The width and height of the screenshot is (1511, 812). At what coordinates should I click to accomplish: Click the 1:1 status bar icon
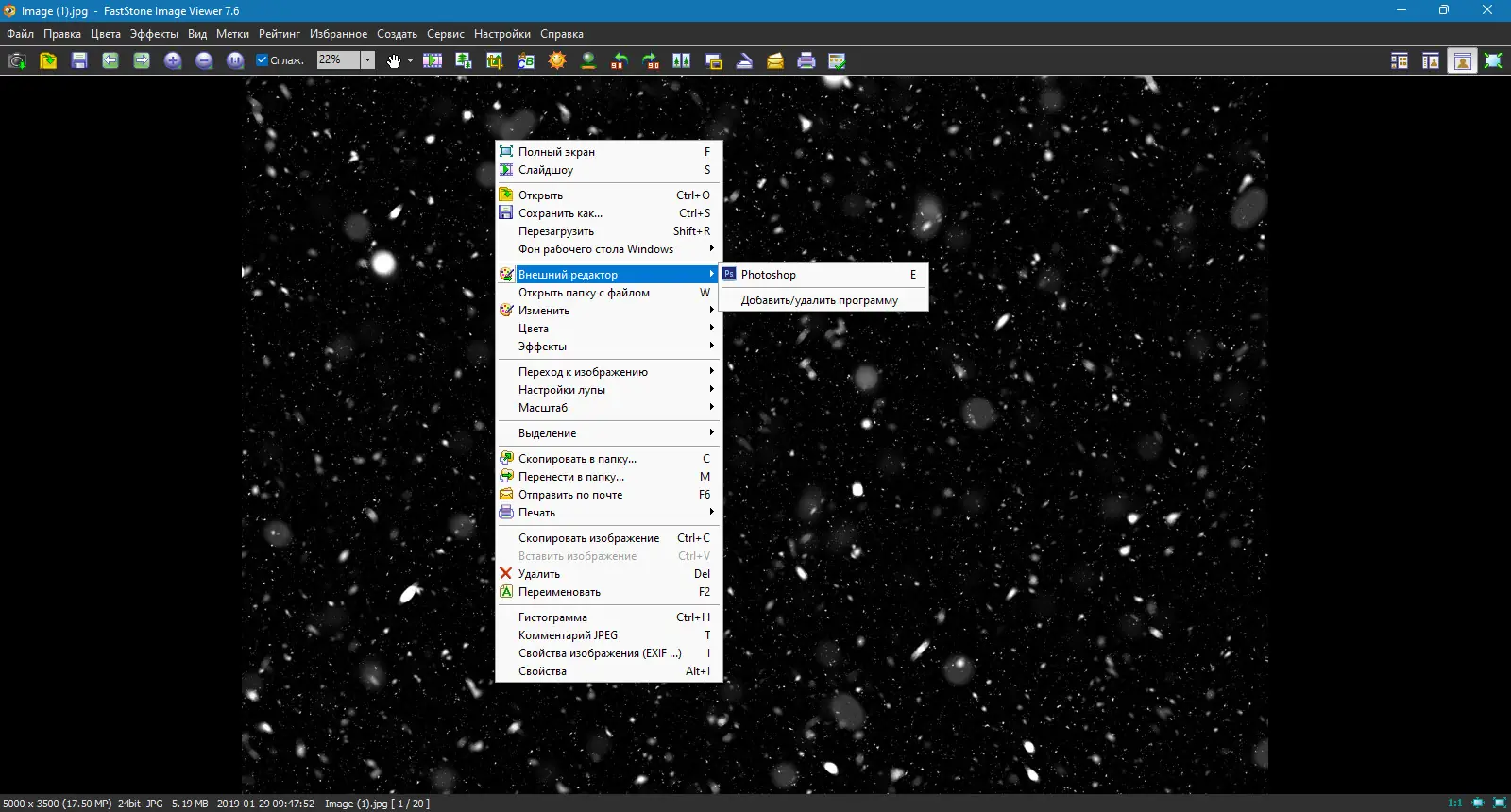[x=1454, y=804]
